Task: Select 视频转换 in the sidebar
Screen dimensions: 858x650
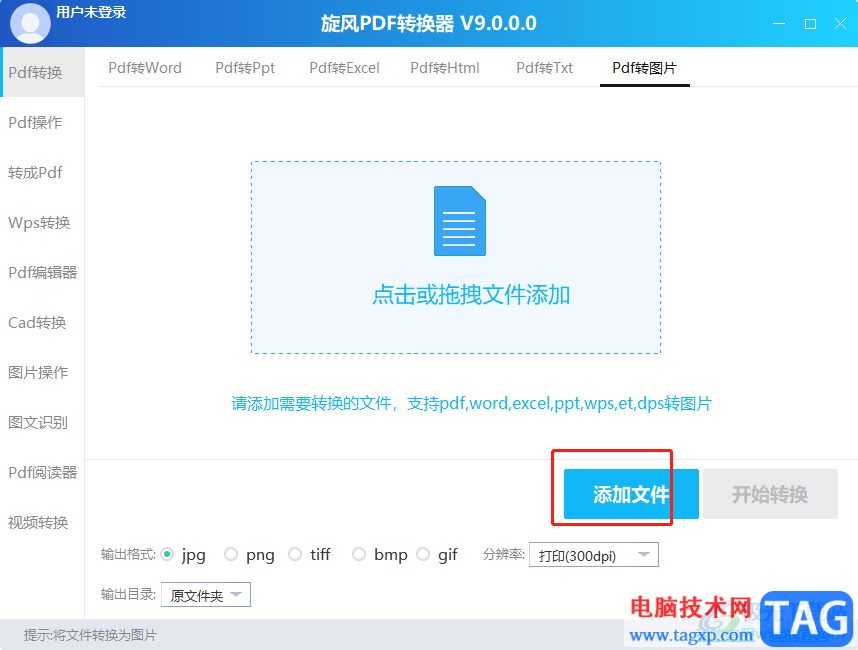Action: click(x=42, y=522)
